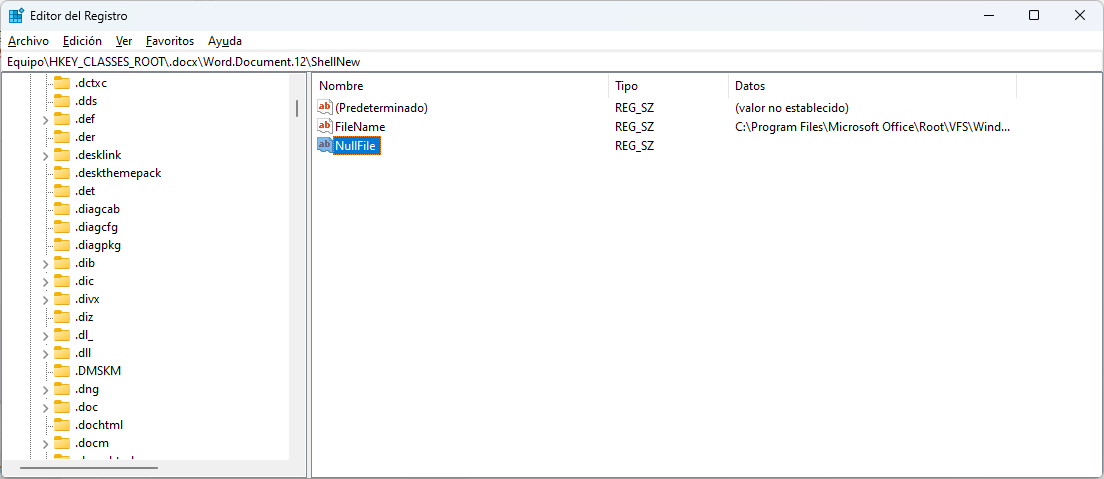Select the .dic folder icon

(x=63, y=281)
